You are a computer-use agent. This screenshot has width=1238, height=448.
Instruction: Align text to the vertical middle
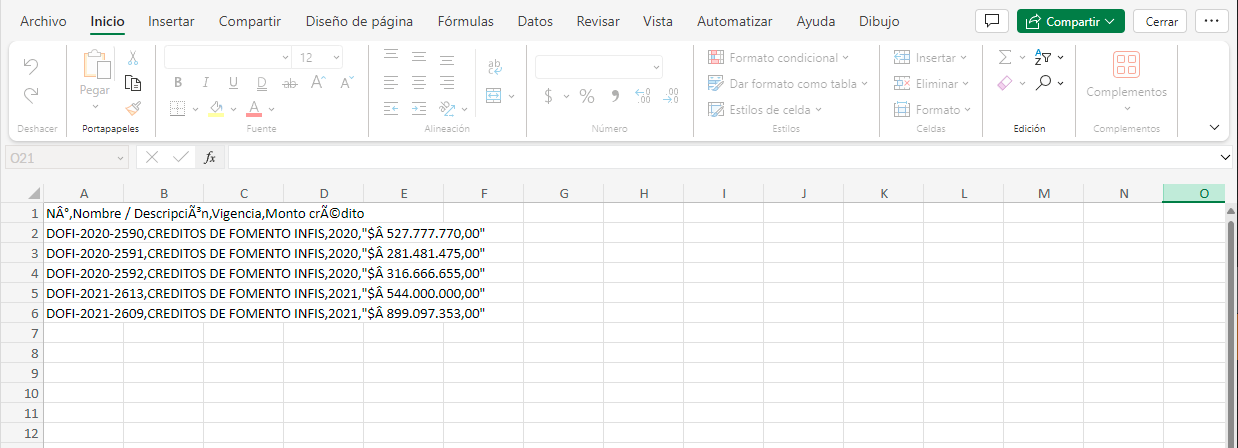[420, 56]
